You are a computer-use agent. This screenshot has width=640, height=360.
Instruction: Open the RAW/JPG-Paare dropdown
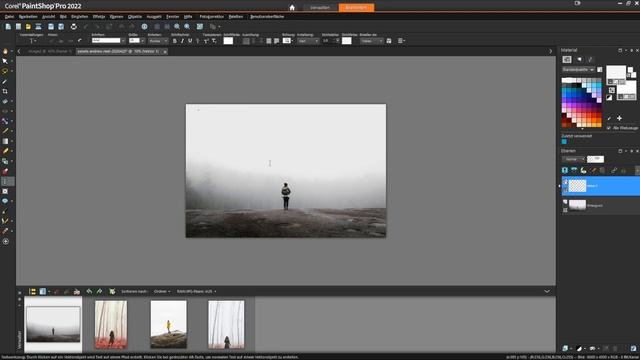(196, 291)
